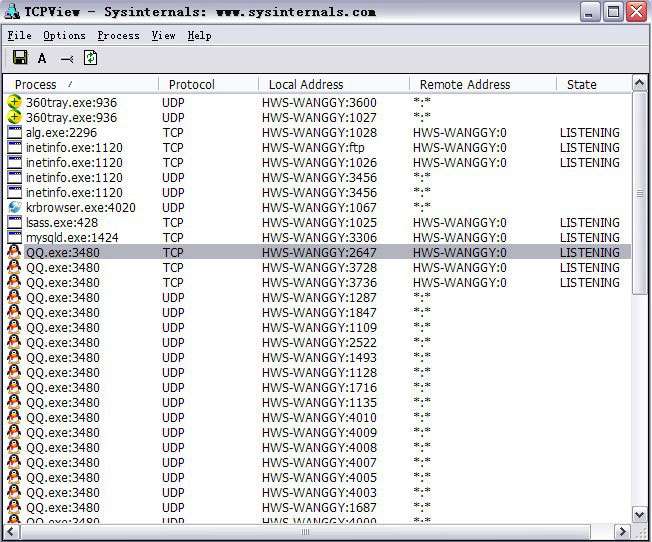Viewport: 652px width, 542px height.
Task: Click QQ penguin icon on the port 1716 row
Action: 14,387
